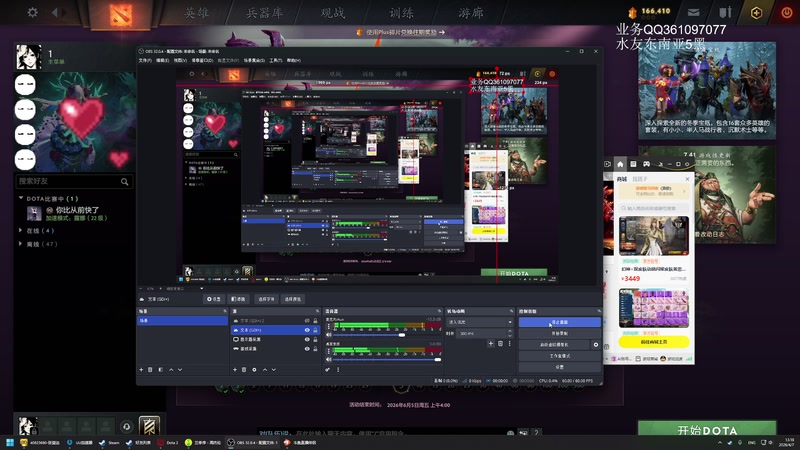Open source properties gear in OBS Sources panel
Image resolution: width=800 pixels, height=450 pixels.
click(254, 369)
